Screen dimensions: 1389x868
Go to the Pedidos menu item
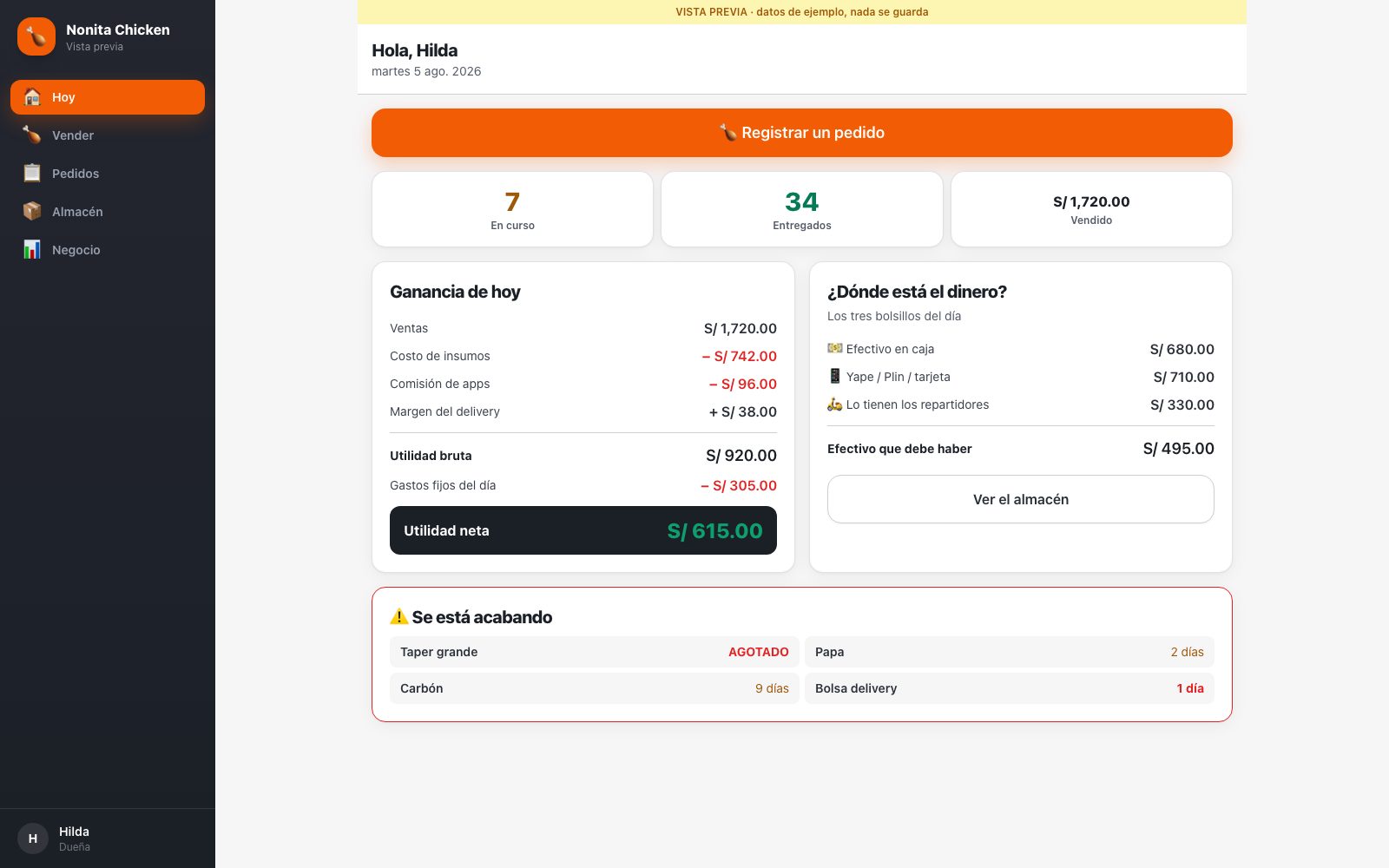[x=108, y=174]
